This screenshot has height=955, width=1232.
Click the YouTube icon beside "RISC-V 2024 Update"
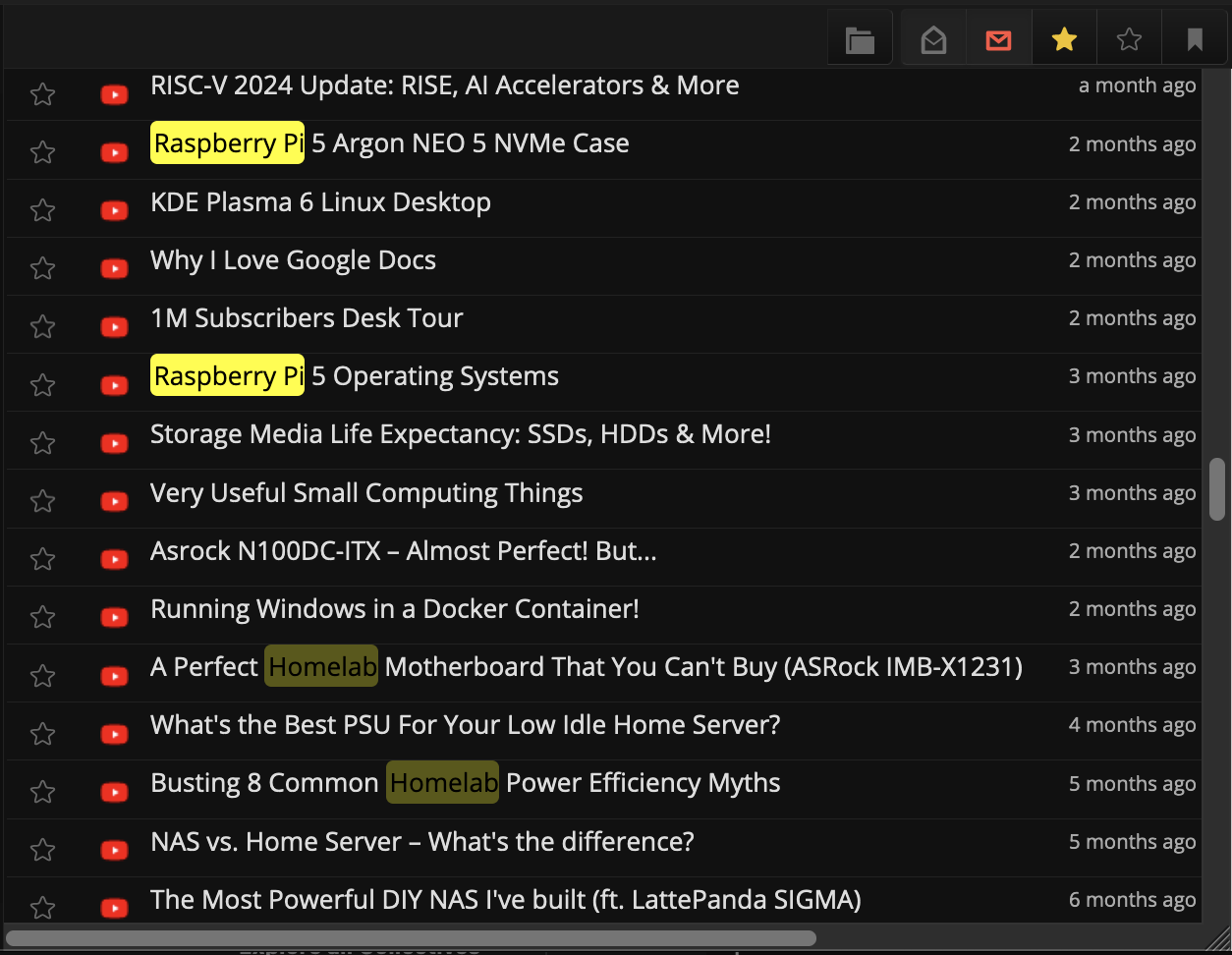point(114,94)
